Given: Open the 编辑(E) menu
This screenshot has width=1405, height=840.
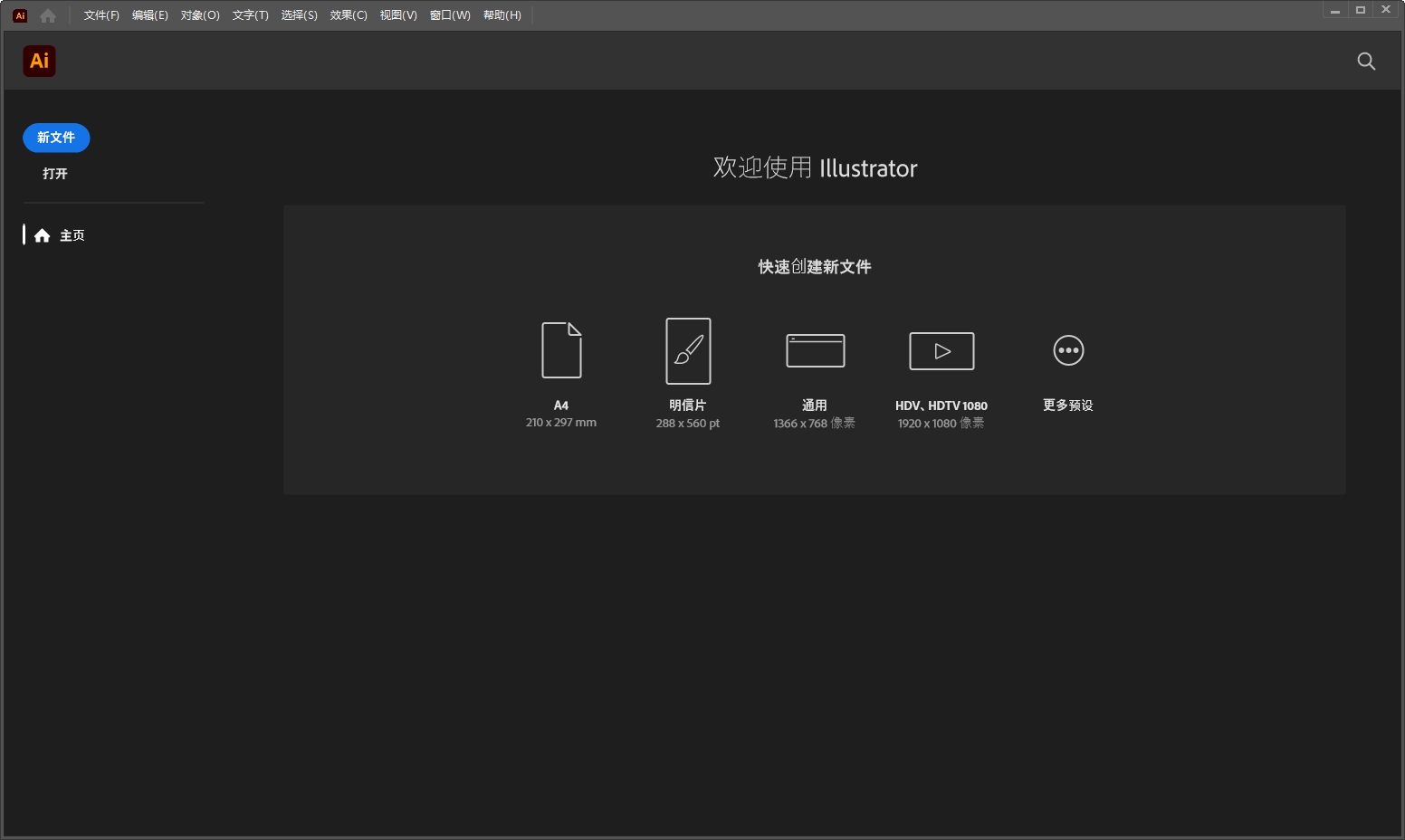Looking at the screenshot, I should pyautogui.click(x=149, y=14).
